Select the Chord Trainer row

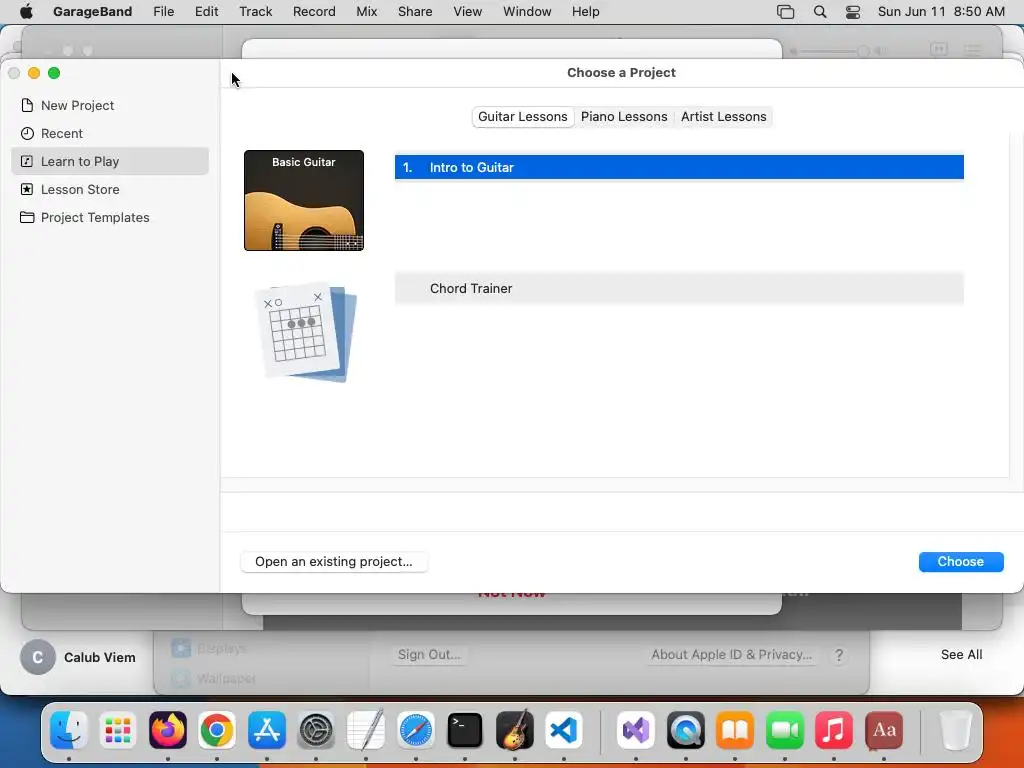[679, 289]
